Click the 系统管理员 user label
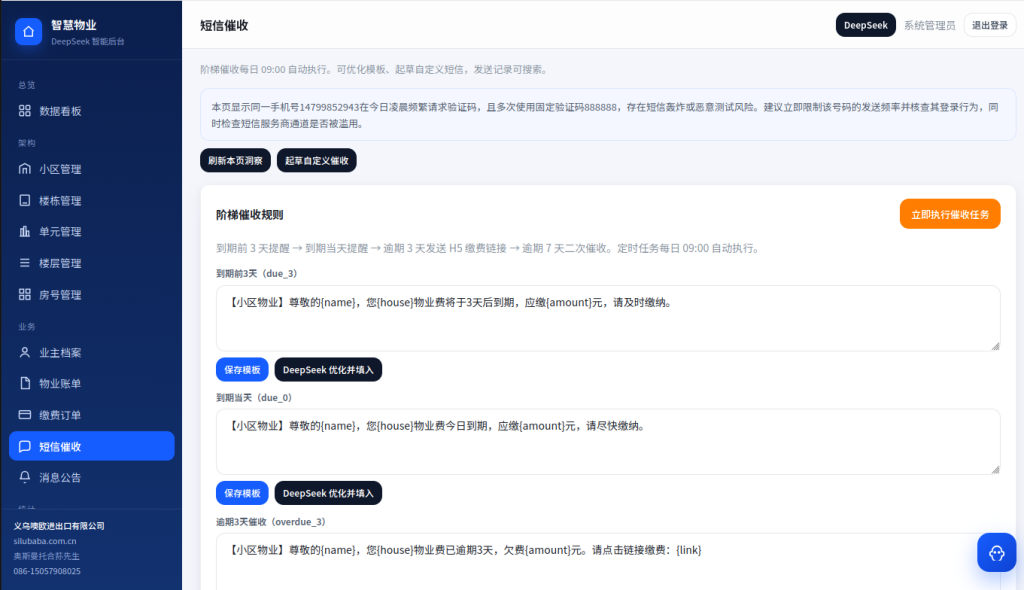This screenshot has height=590, width=1024. [x=929, y=25]
